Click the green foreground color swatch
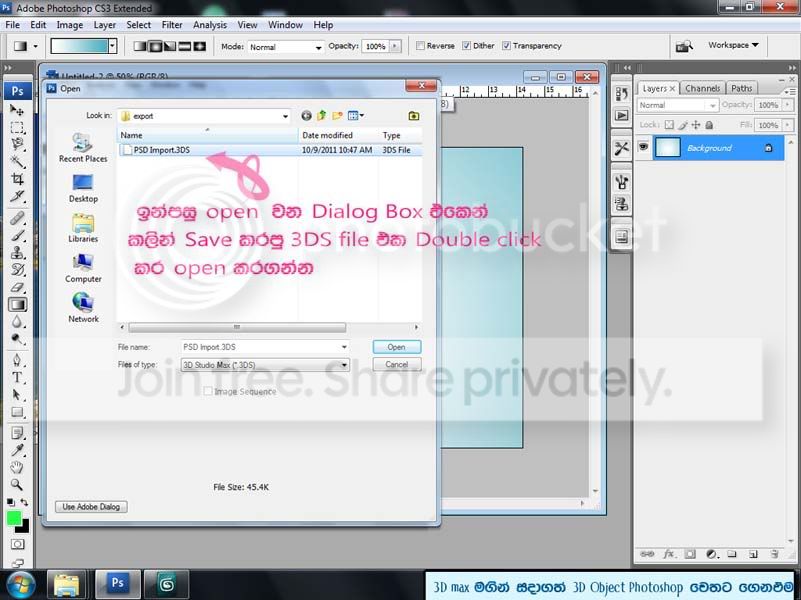 pos(14,518)
